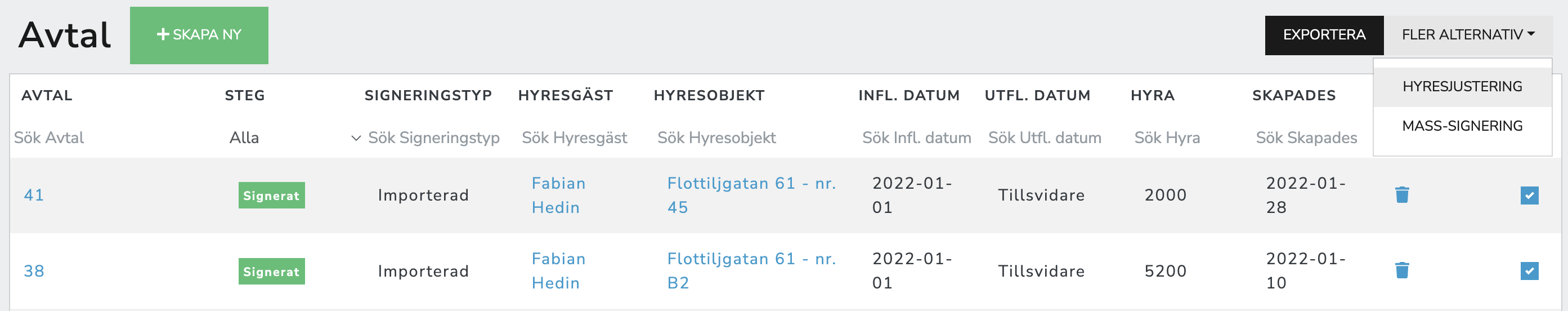Choose Mass-signering menu option
The image size is (1568, 311).
point(1462,126)
